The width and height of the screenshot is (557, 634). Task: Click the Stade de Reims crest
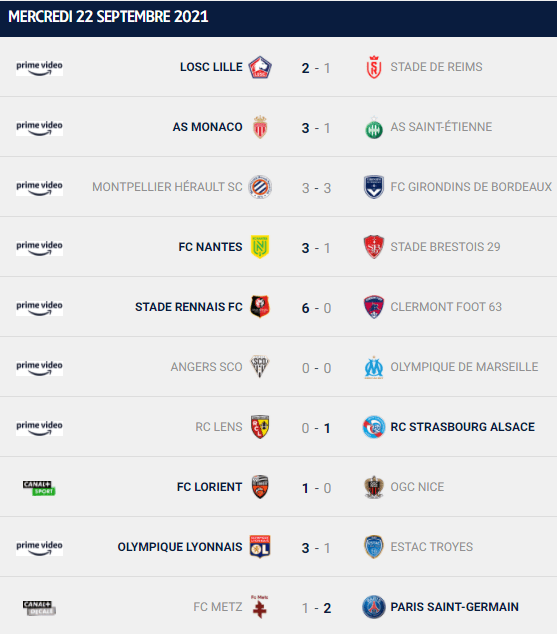[374, 67]
